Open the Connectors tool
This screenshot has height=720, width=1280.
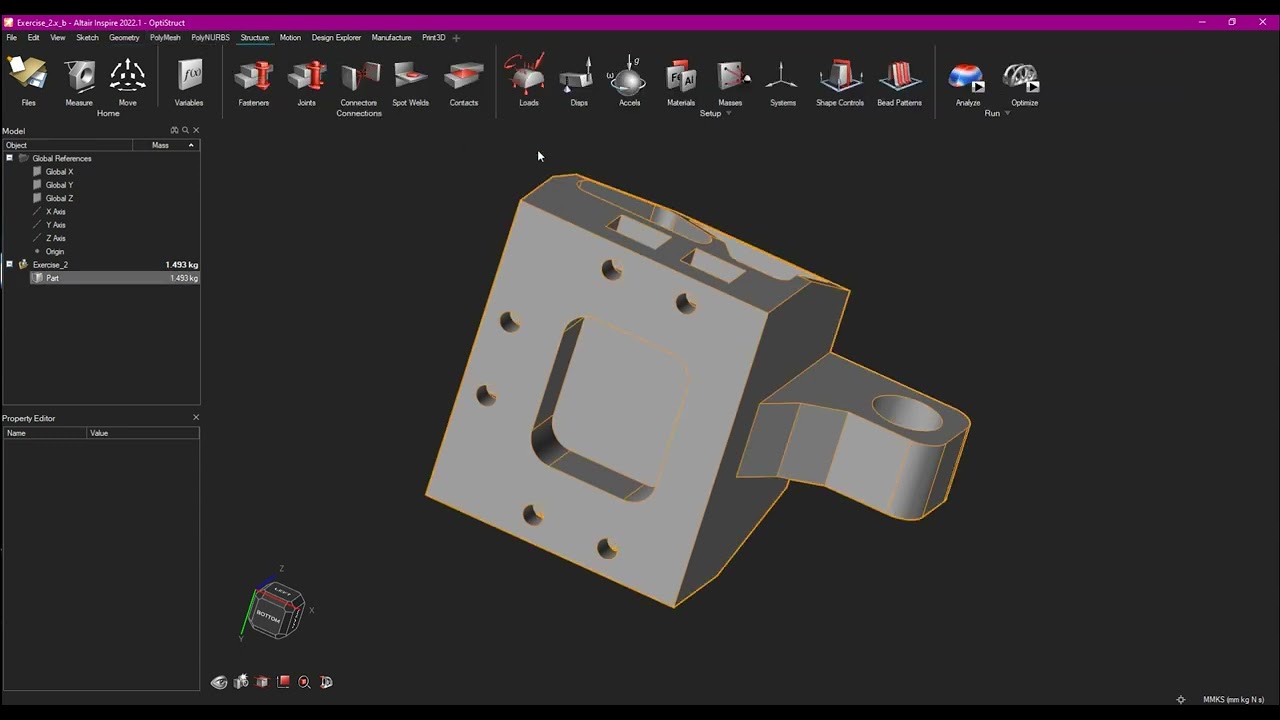359,82
